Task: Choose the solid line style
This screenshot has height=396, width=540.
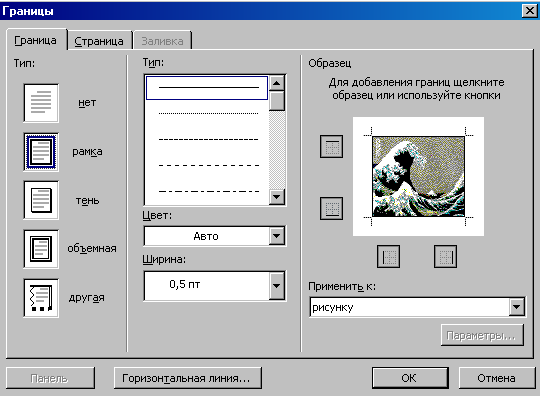Action: pyautogui.click(x=207, y=88)
